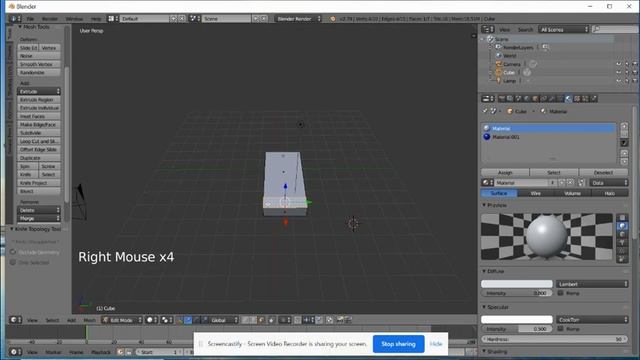Enable Diffuse Ramp checkbox
The image size is (640, 360).
pos(560,293)
